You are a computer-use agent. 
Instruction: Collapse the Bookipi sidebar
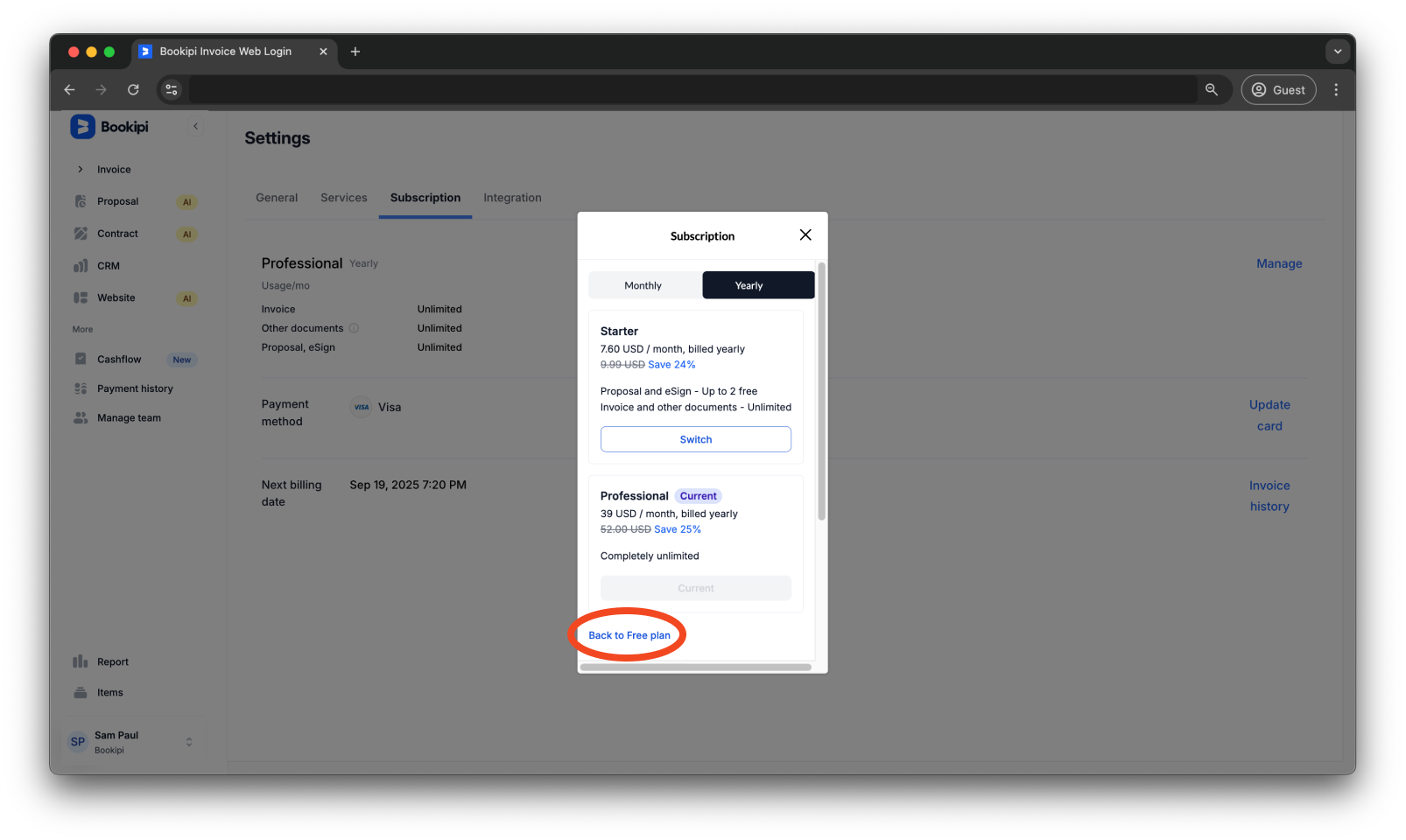click(x=195, y=126)
